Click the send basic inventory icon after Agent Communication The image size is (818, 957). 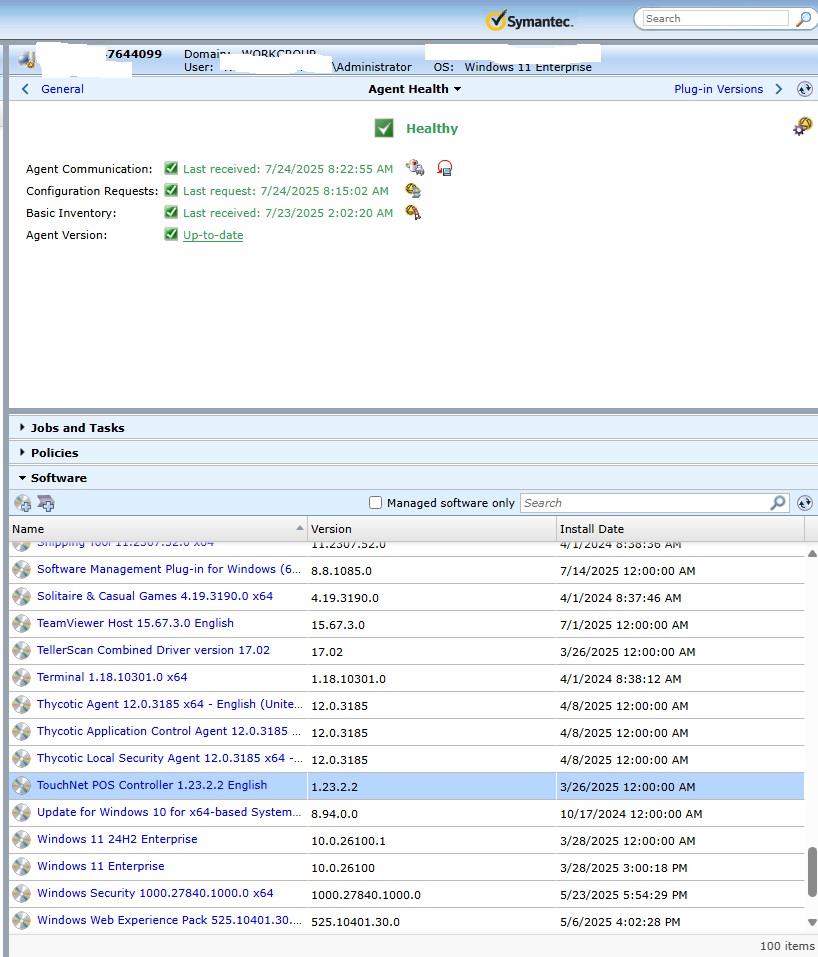415,168
